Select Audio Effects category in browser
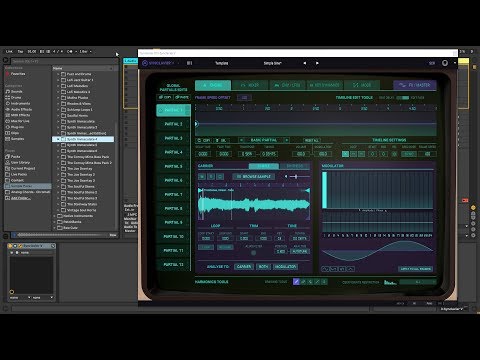 coord(21,109)
